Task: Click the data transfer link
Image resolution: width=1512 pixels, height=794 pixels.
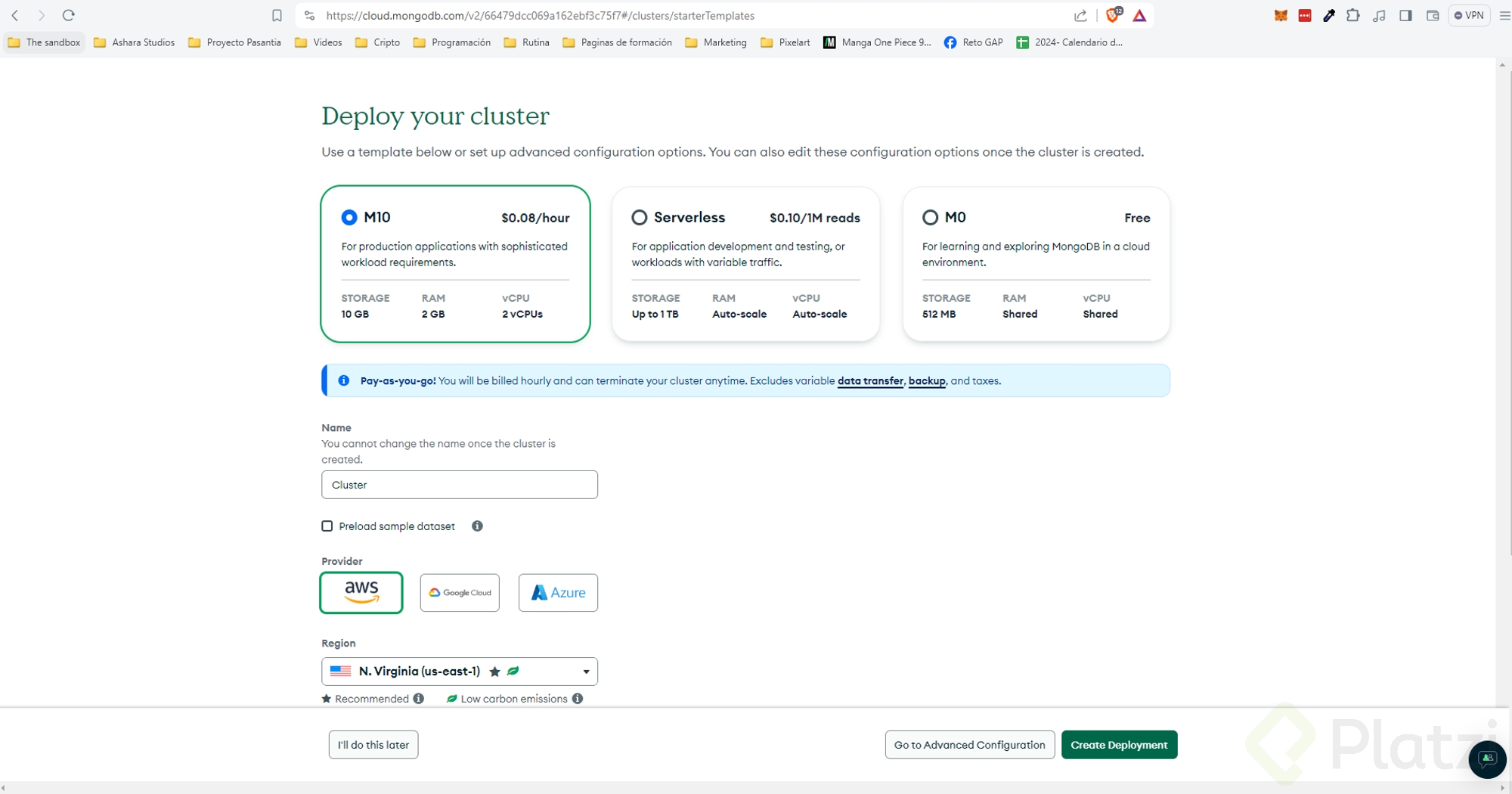Action: [870, 381]
